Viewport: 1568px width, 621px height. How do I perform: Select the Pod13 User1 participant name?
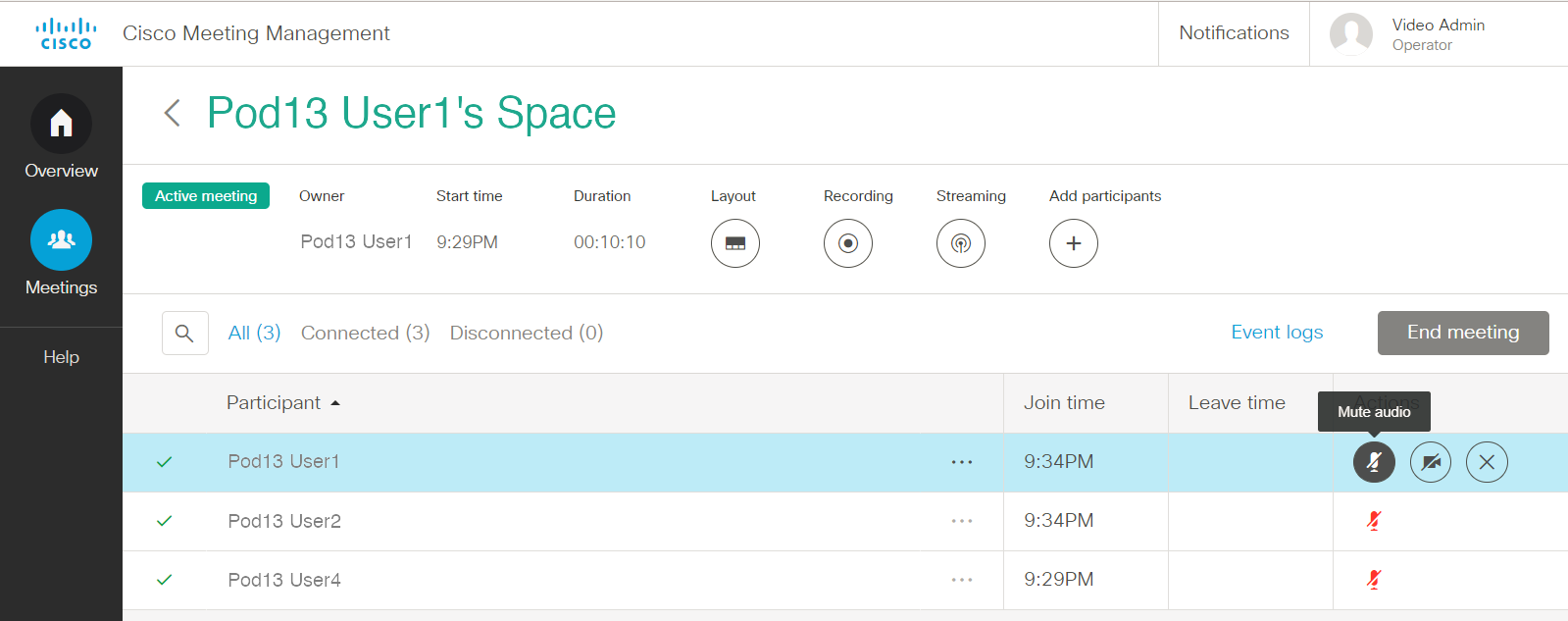[283, 462]
